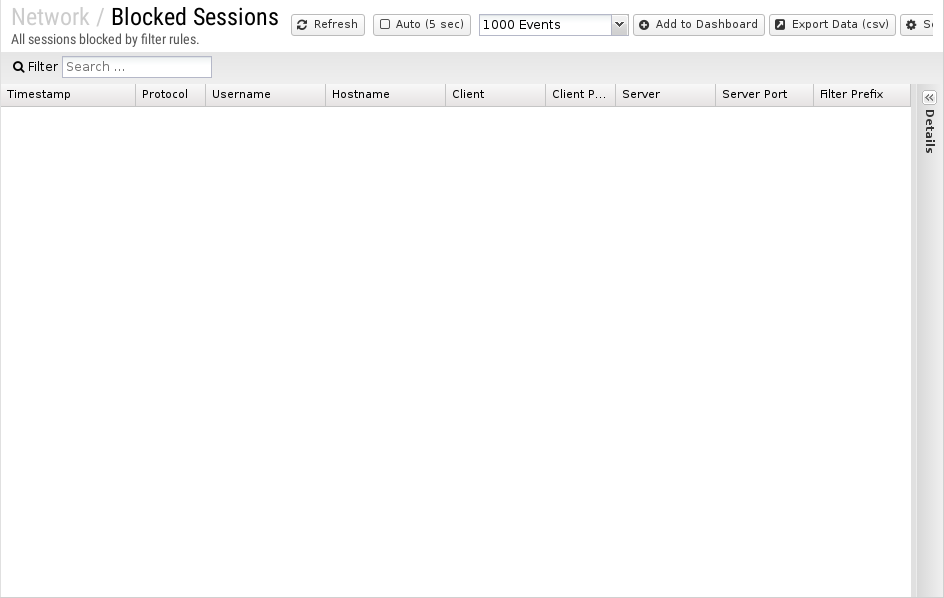The width and height of the screenshot is (944, 598).
Task: Enable the Auto (5 sec) checkbox
Action: point(385,24)
